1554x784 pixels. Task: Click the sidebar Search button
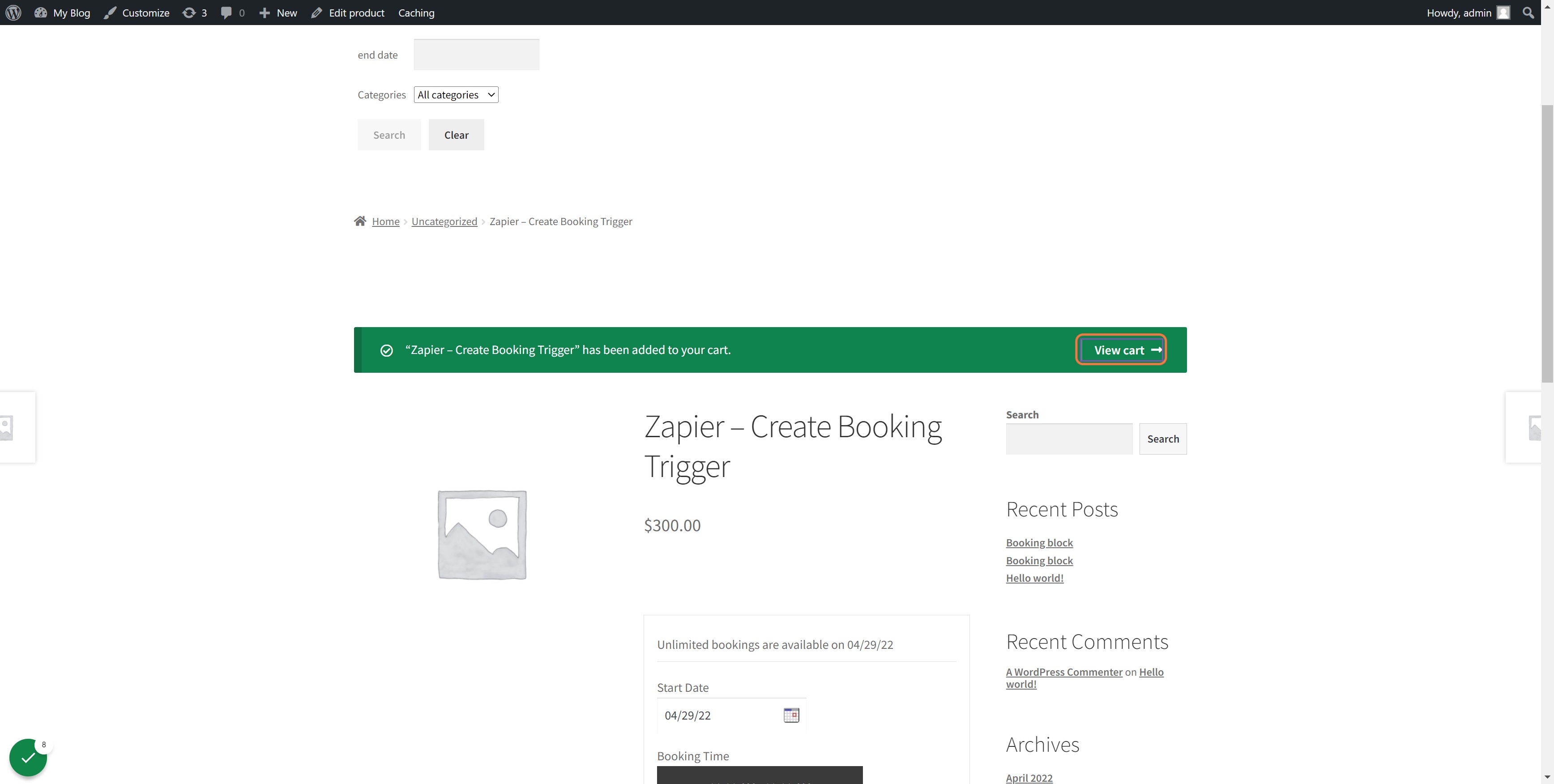pos(1162,439)
